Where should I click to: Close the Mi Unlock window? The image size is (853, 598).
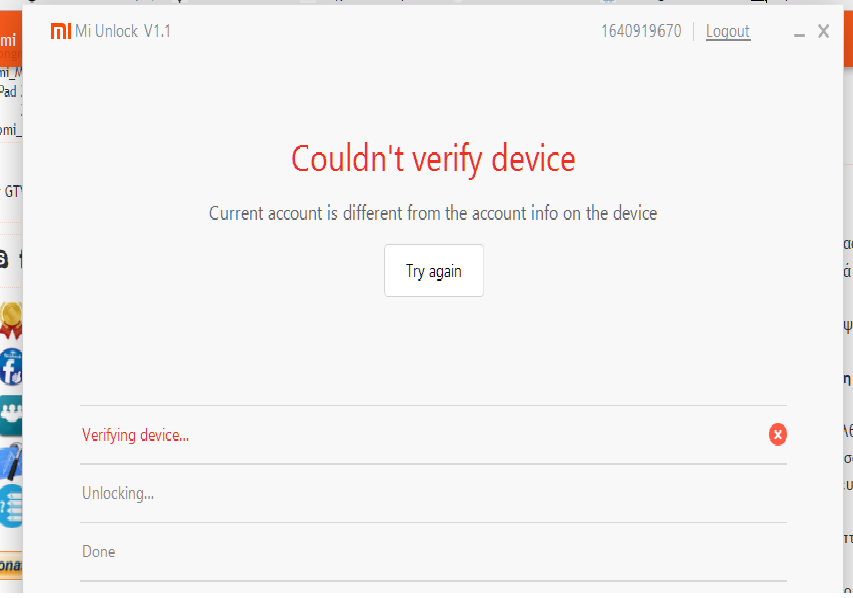(x=823, y=31)
